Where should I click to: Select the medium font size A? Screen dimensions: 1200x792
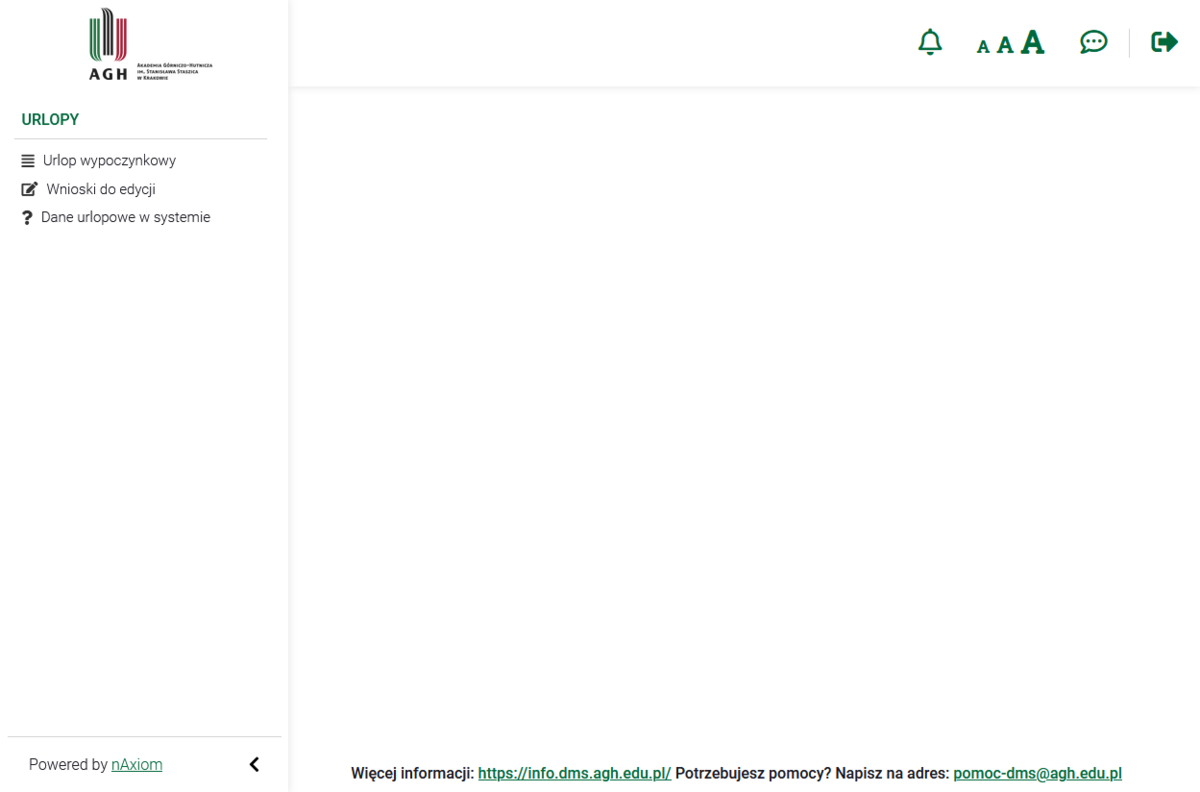click(1005, 45)
